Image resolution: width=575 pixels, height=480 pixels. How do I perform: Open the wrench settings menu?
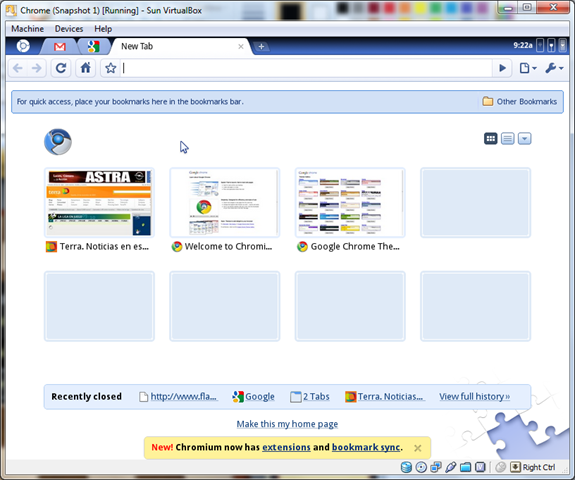pos(554,68)
